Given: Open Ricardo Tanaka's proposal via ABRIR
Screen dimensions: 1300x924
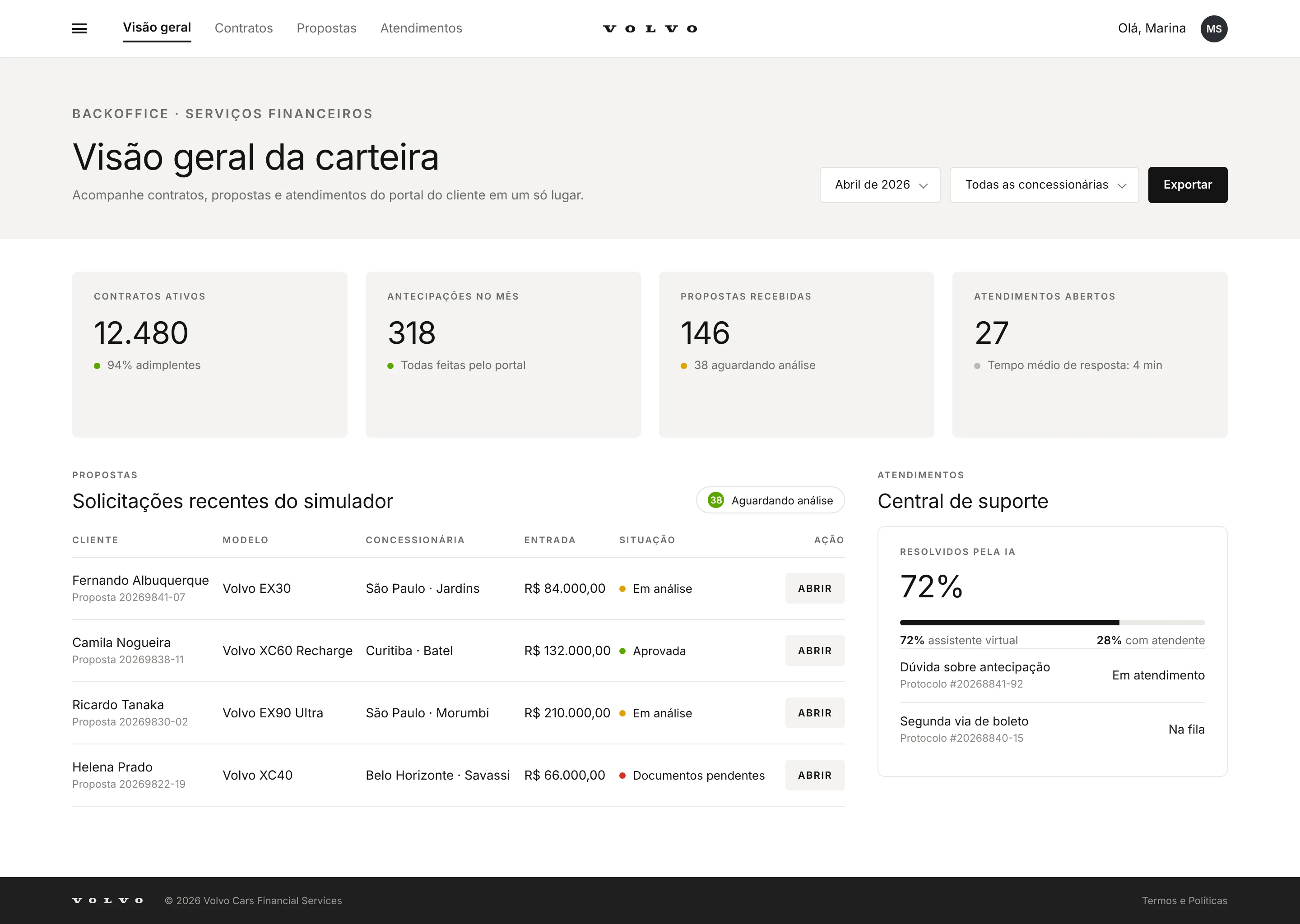Looking at the screenshot, I should (x=815, y=713).
